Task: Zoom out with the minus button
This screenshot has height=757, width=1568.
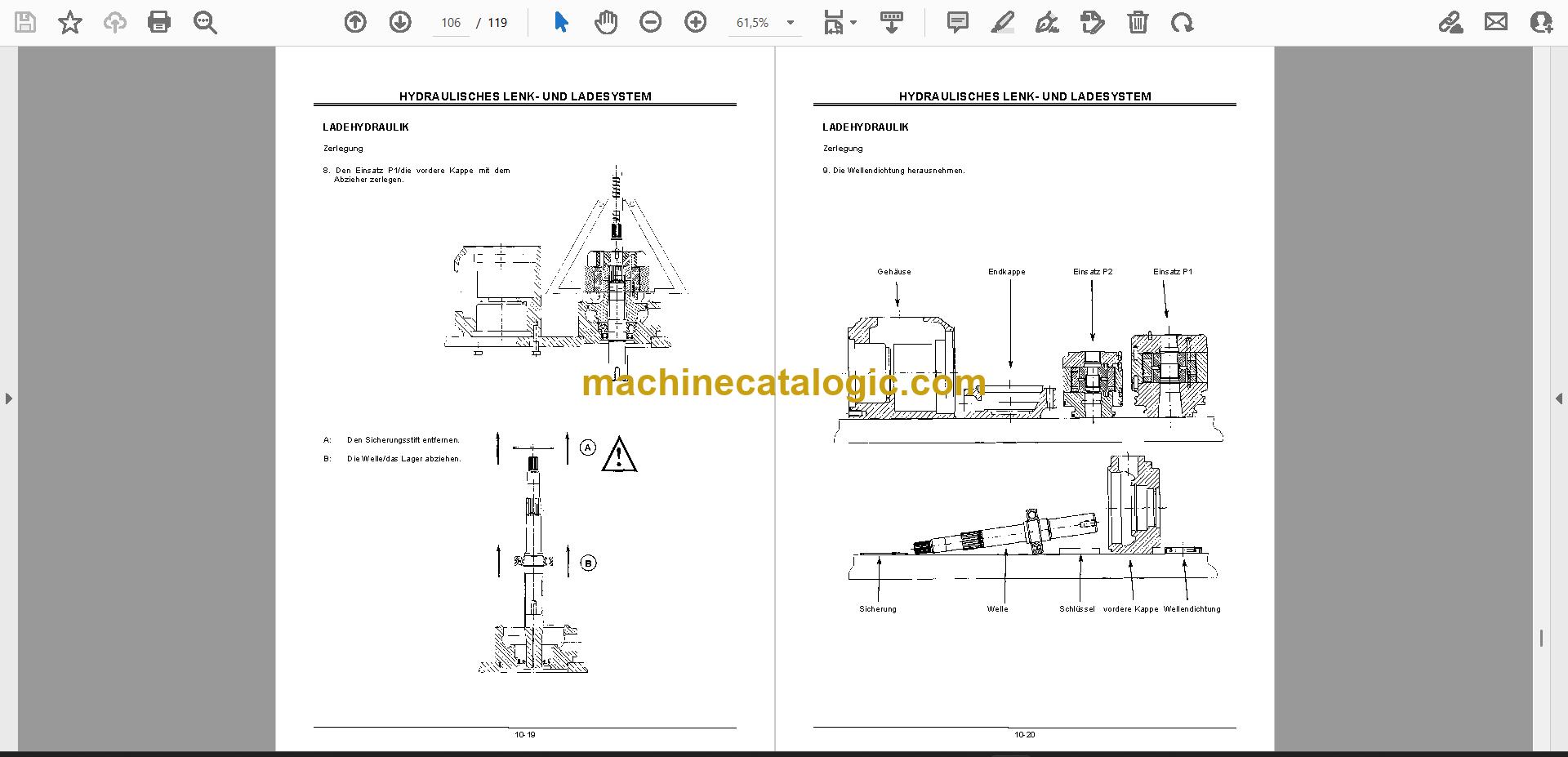Action: pos(651,22)
